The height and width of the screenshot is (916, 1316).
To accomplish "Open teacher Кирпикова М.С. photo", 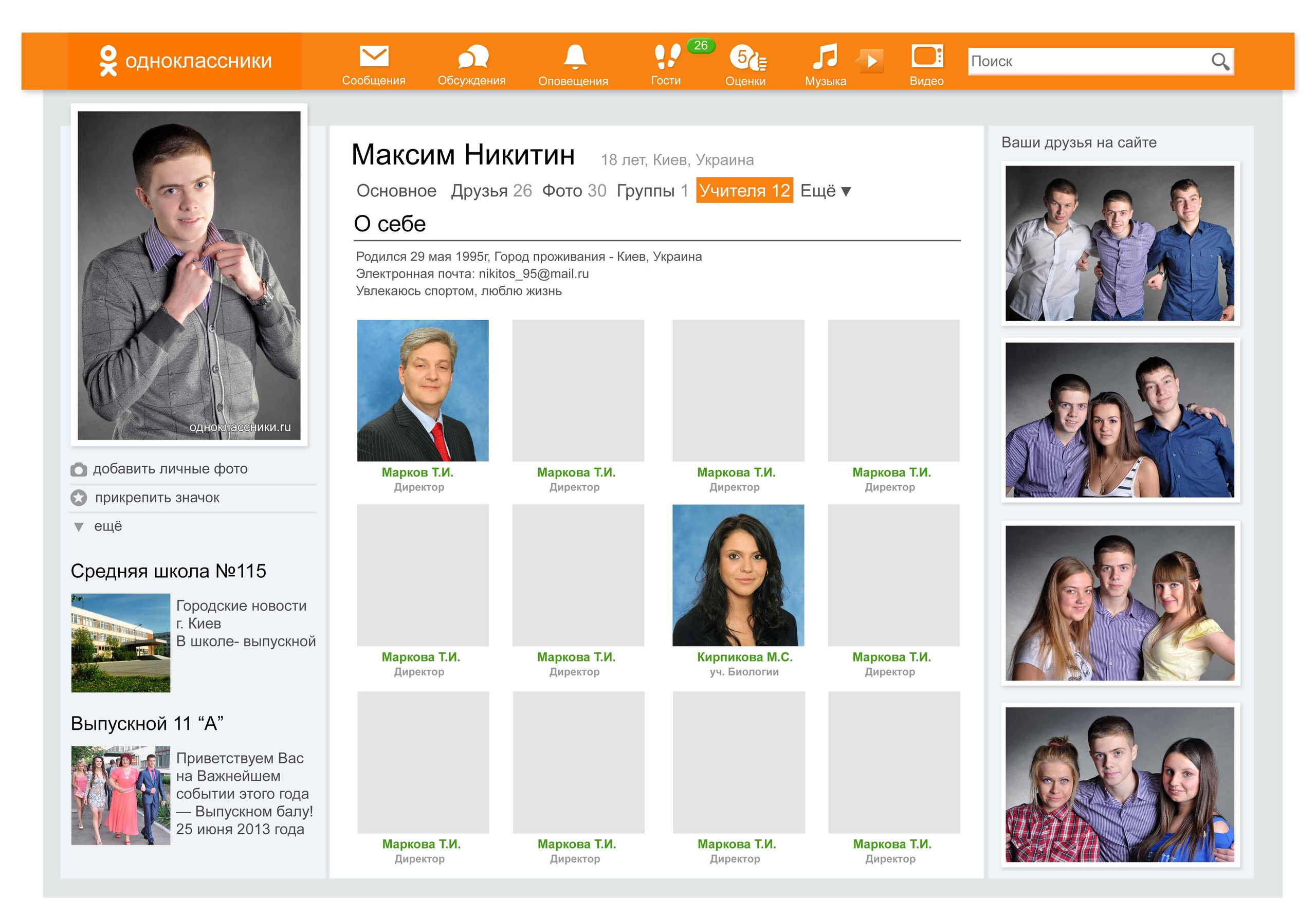I will tap(738, 575).
